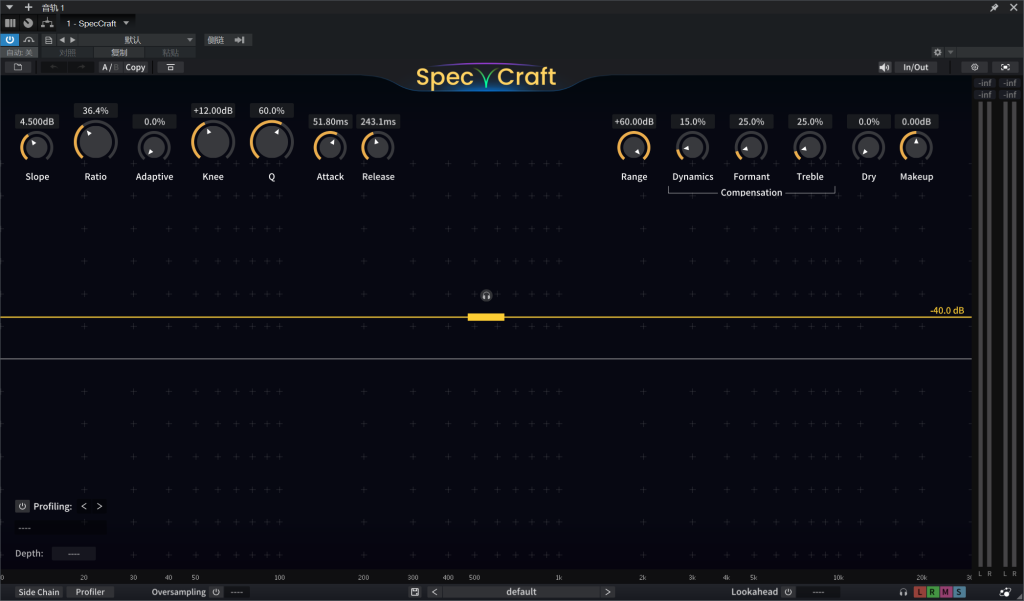Select previous profiling with left chevron
Viewport: 1024px width, 601px height.
84,506
